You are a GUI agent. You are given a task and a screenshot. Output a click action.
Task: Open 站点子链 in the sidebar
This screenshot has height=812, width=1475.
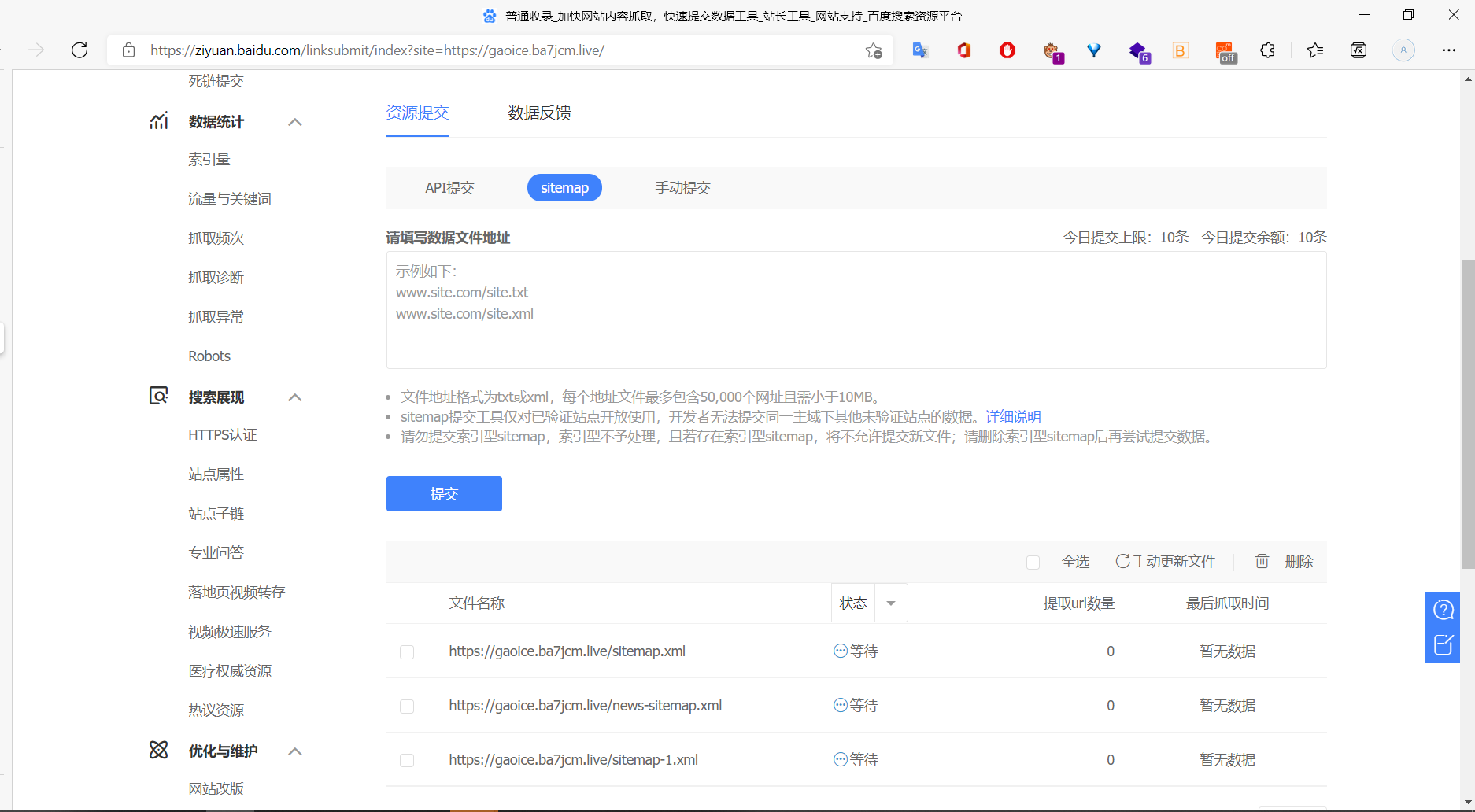[216, 514]
